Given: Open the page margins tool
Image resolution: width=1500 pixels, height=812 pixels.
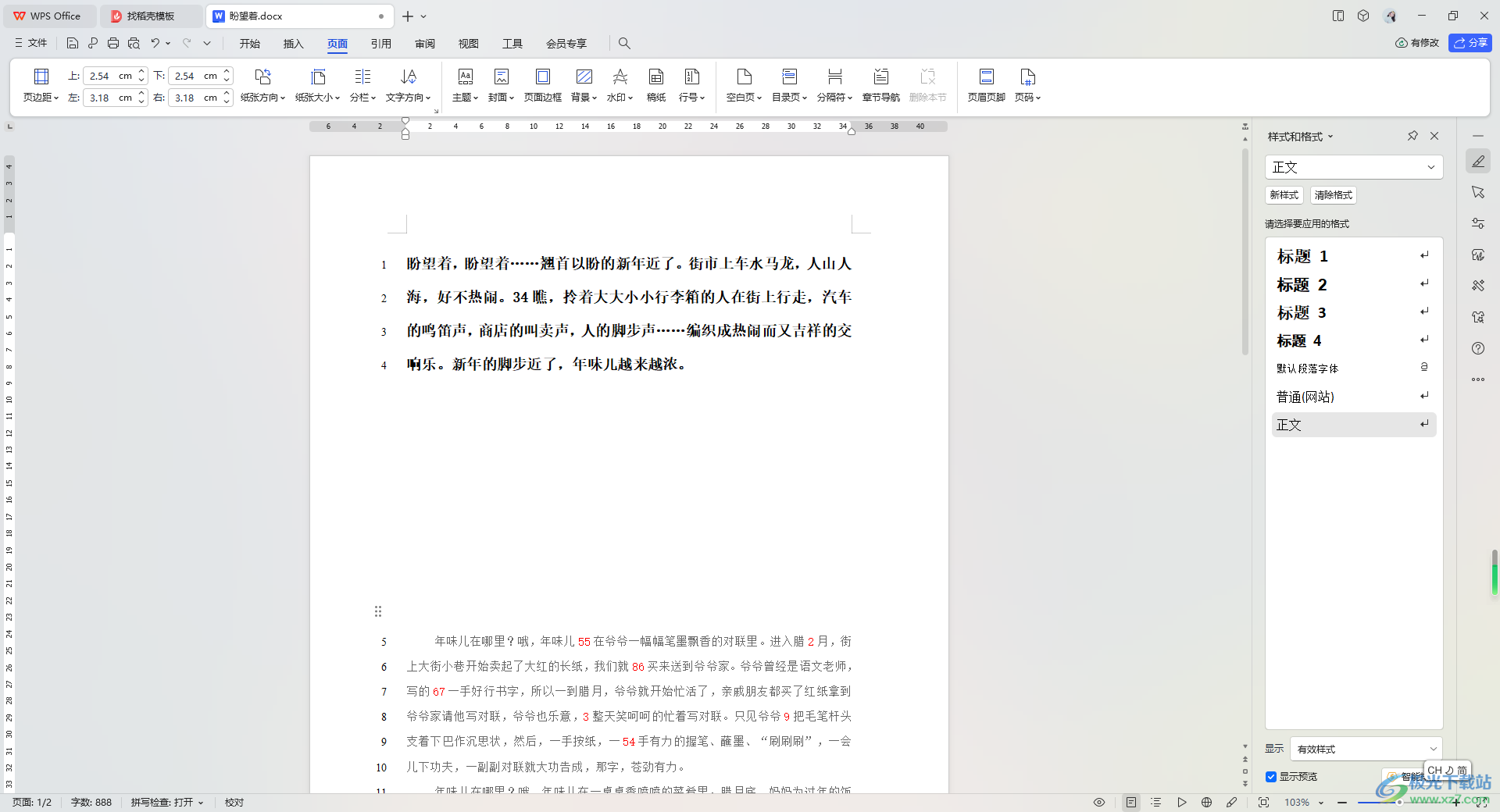Looking at the screenshot, I should pos(41,85).
